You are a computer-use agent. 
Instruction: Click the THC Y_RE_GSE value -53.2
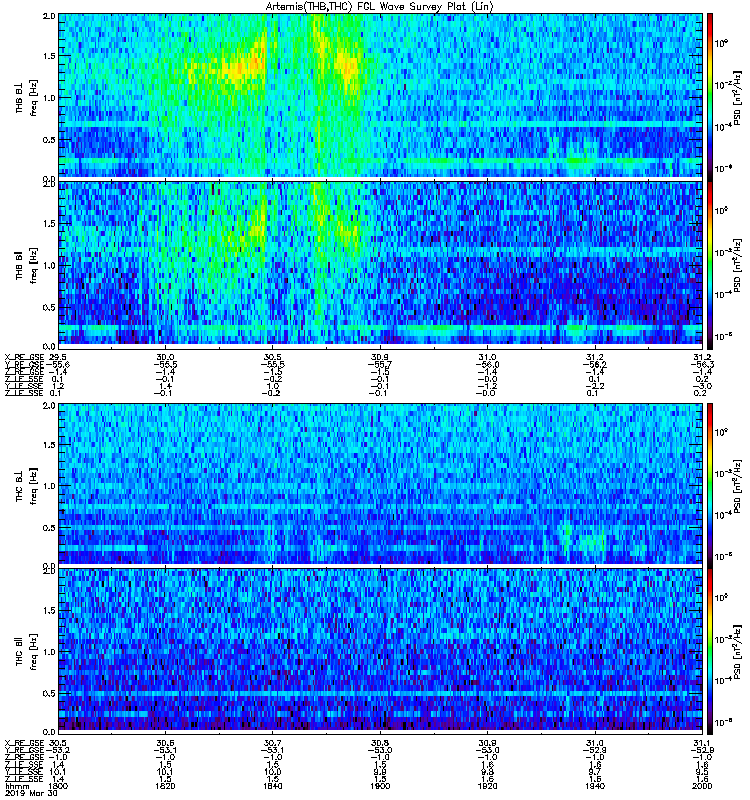[58, 751]
